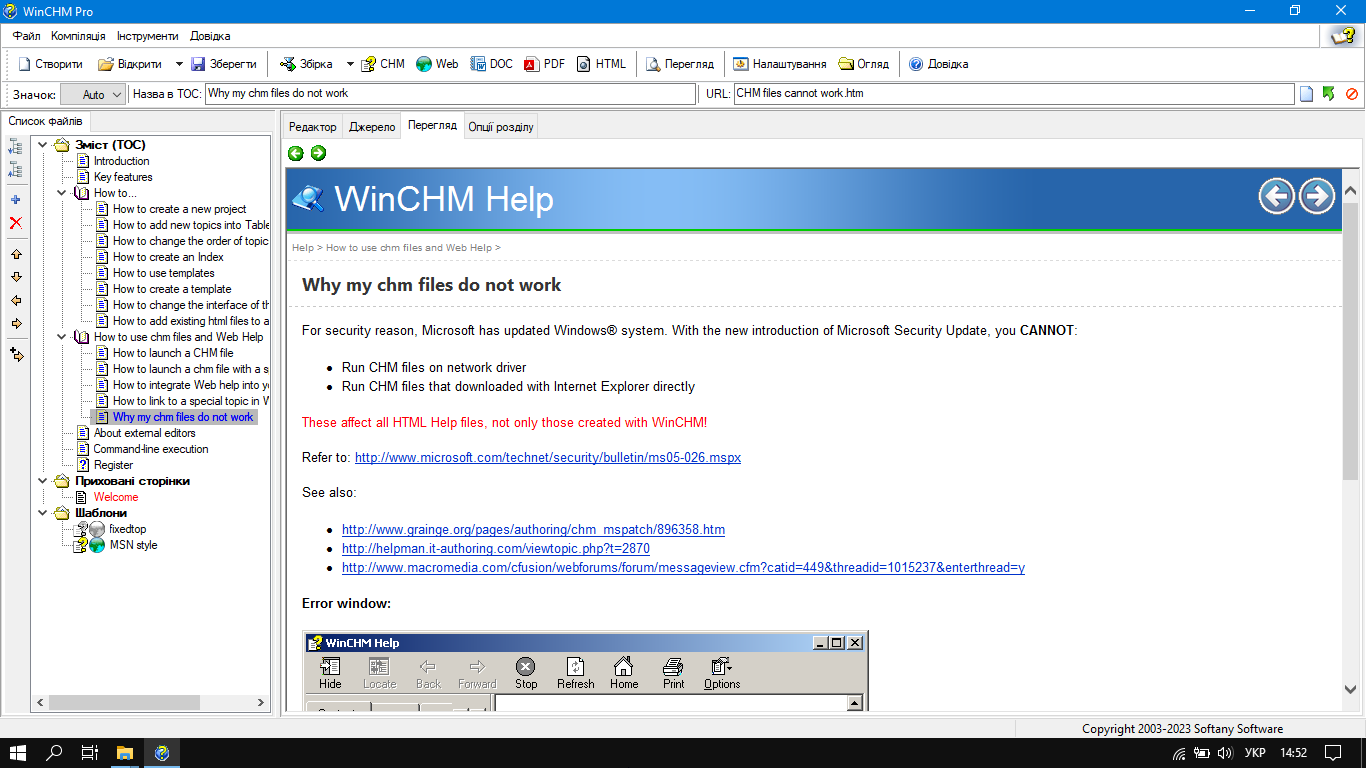Open the helpman.it-authoring.com viewtopic link
Image resolution: width=1366 pixels, height=768 pixels.
[496, 549]
